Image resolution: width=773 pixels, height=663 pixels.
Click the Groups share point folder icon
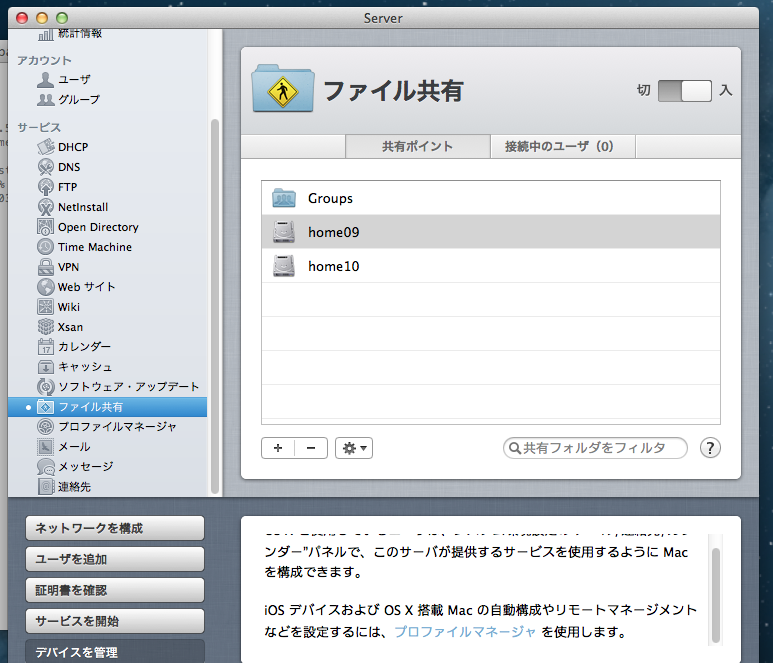coord(284,198)
